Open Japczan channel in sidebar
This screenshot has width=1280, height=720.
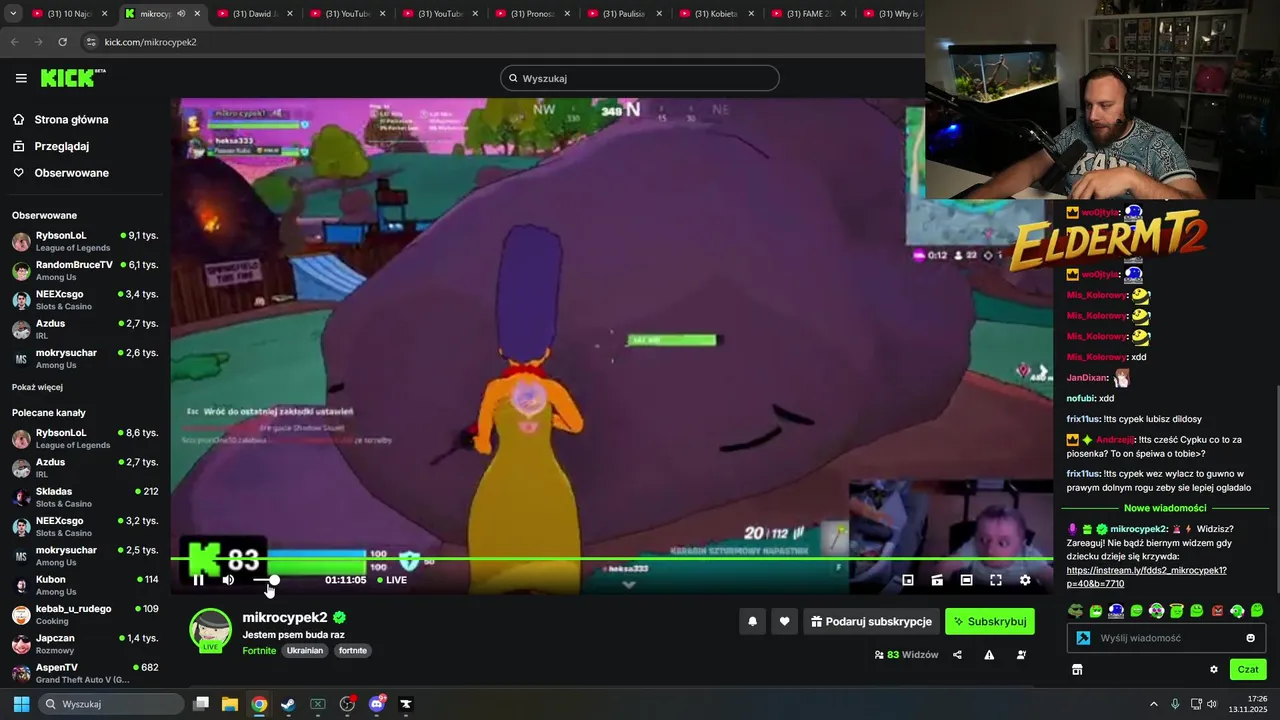coord(85,643)
